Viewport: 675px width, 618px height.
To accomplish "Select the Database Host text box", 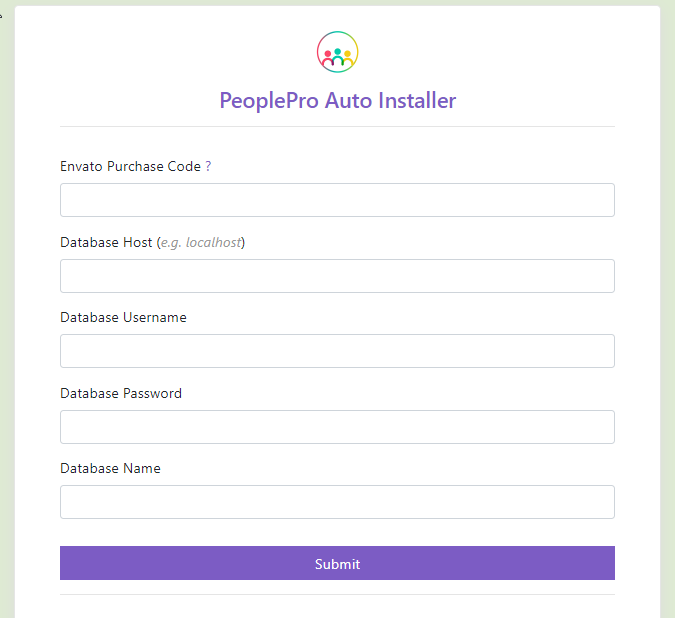I will pos(337,276).
